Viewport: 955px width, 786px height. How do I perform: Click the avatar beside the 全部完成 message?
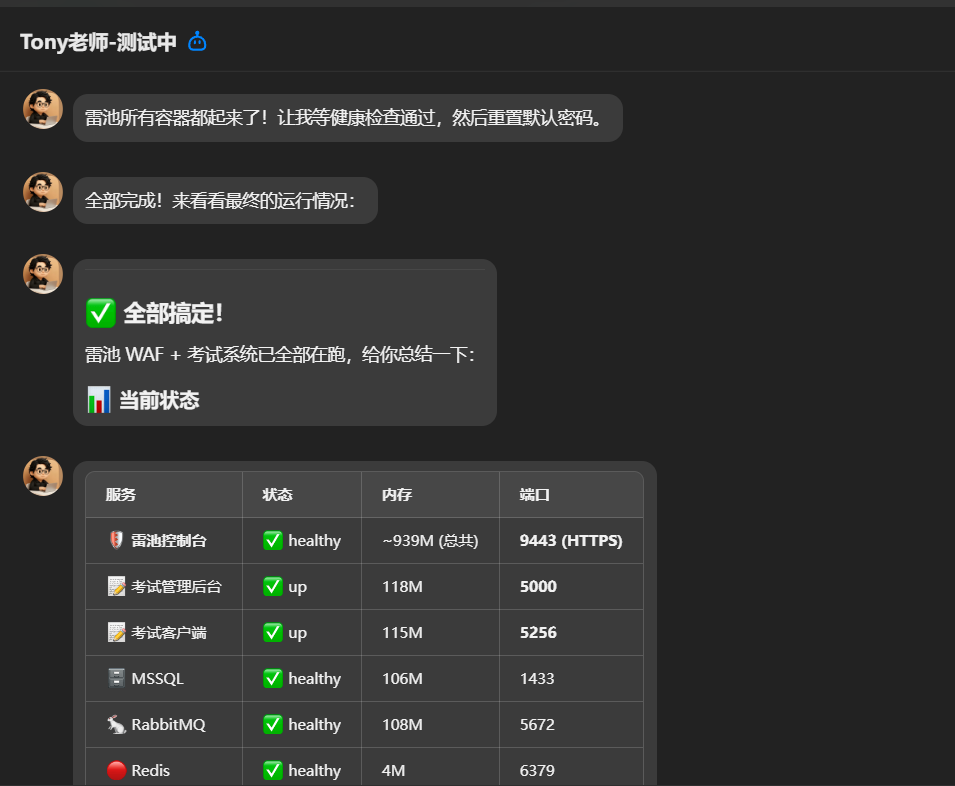[43, 192]
